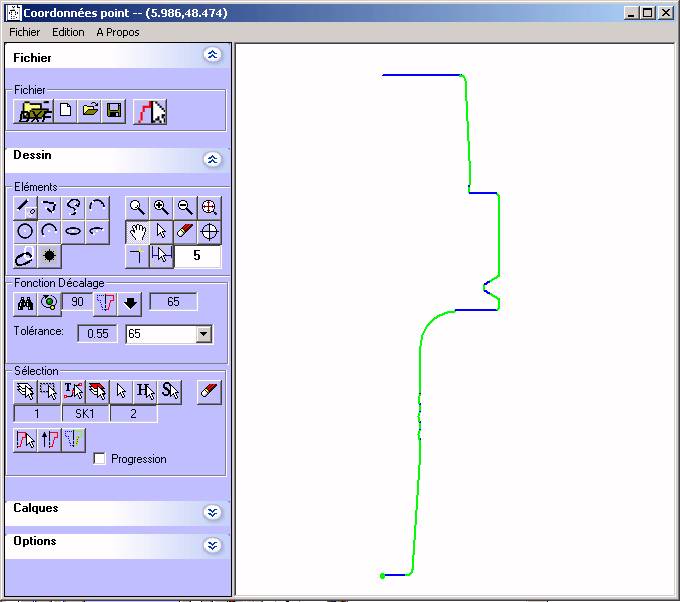Image resolution: width=680 pixels, height=602 pixels.
Task: Select the elliptical arc tool
Action: coord(97,231)
